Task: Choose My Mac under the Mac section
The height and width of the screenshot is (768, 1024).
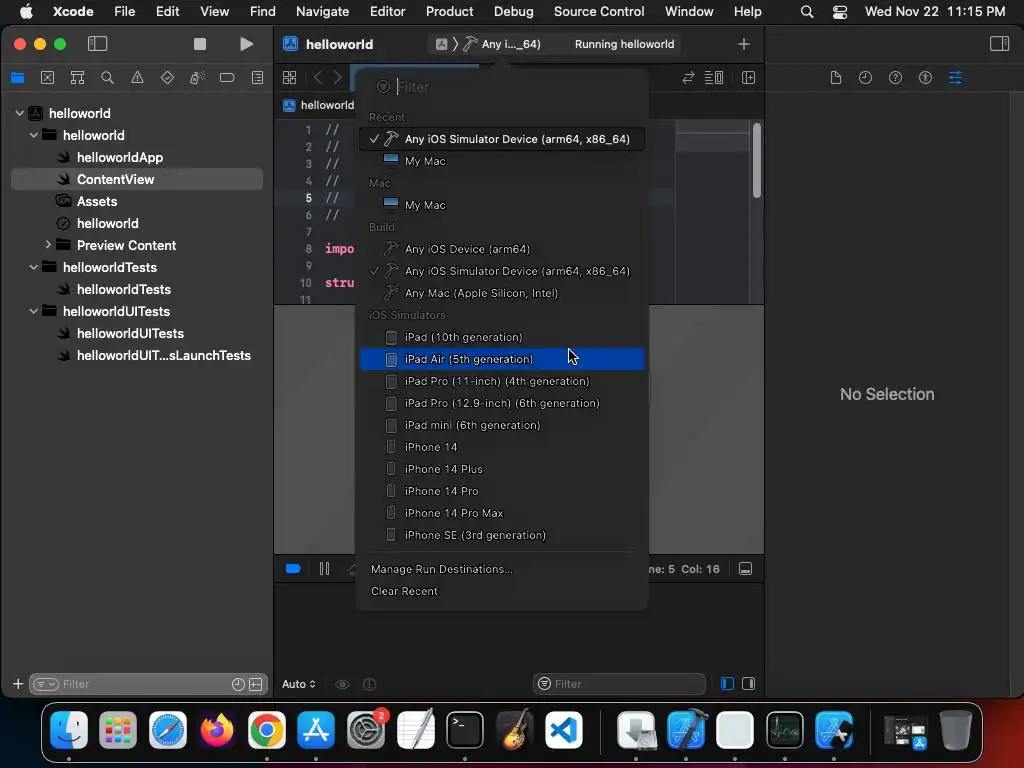Action: [x=502, y=205]
